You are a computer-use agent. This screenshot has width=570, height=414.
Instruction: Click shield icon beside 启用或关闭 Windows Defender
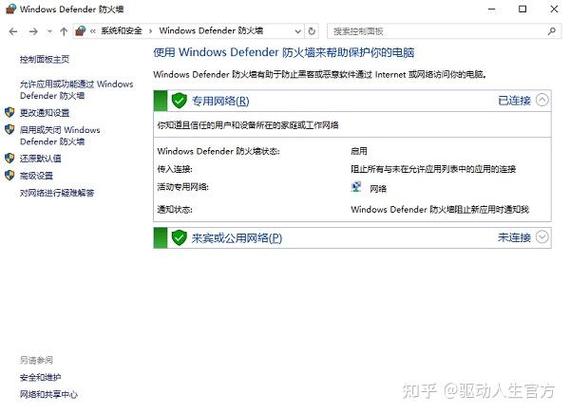(x=10, y=129)
